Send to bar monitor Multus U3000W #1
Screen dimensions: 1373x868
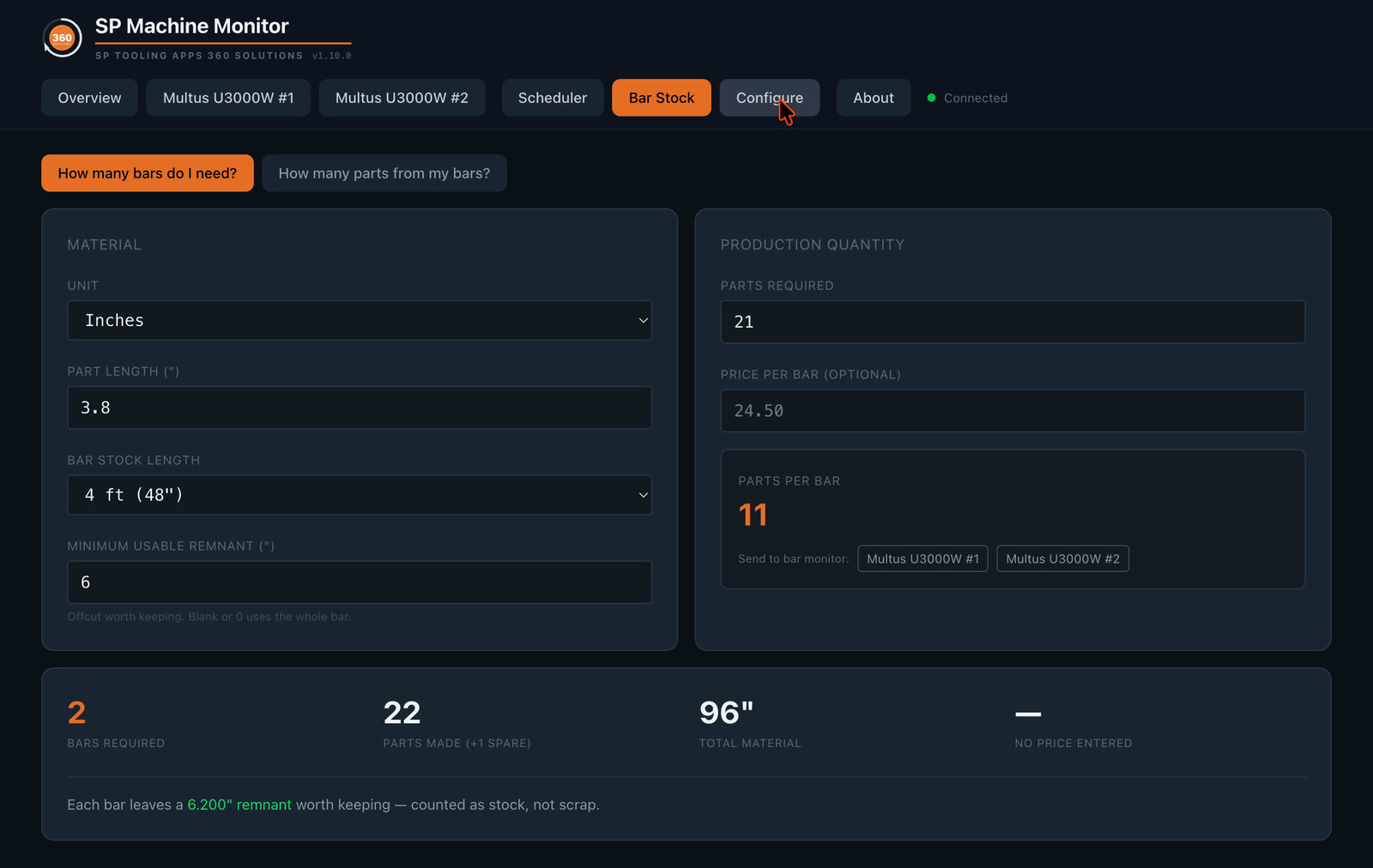click(x=923, y=558)
